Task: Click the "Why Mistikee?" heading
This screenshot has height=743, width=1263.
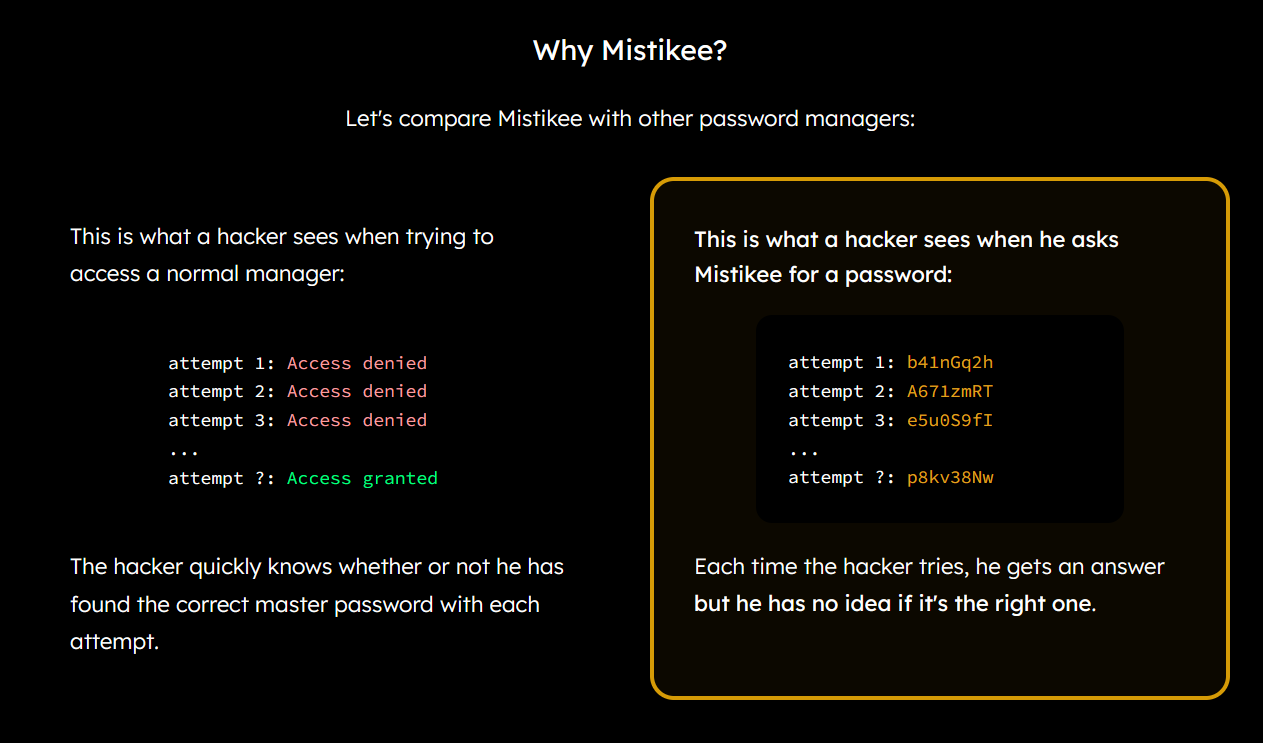Action: (630, 51)
